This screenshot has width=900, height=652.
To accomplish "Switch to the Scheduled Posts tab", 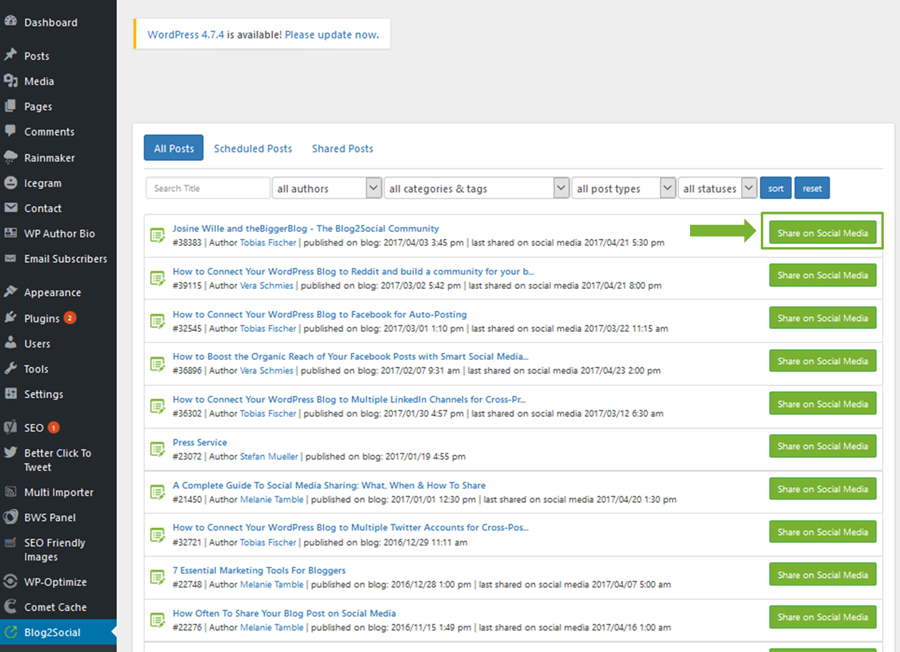I will [x=253, y=149].
